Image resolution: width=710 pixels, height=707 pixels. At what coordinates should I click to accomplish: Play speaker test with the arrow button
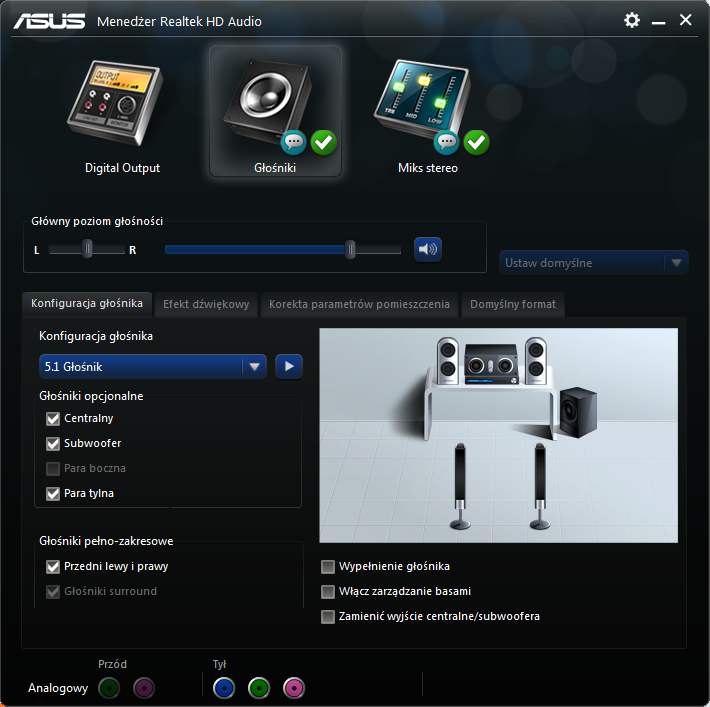point(289,367)
